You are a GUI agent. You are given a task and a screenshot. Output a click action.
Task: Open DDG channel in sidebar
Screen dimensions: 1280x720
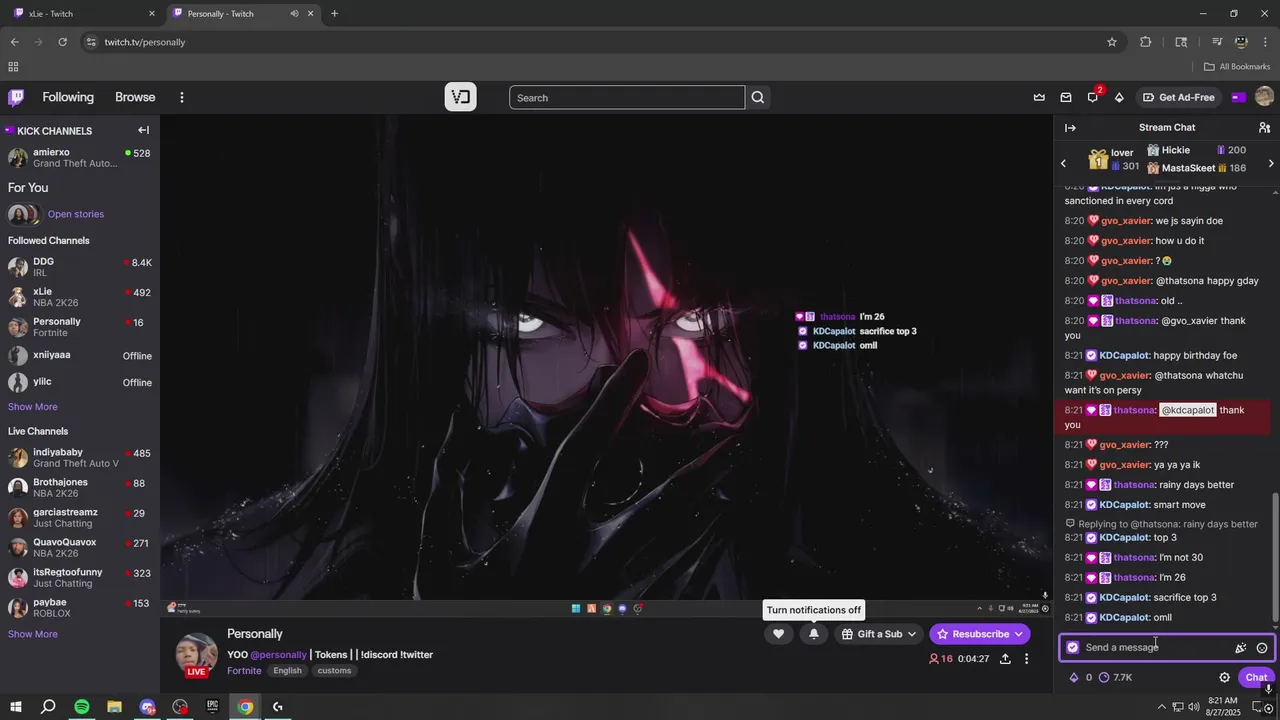click(x=80, y=267)
